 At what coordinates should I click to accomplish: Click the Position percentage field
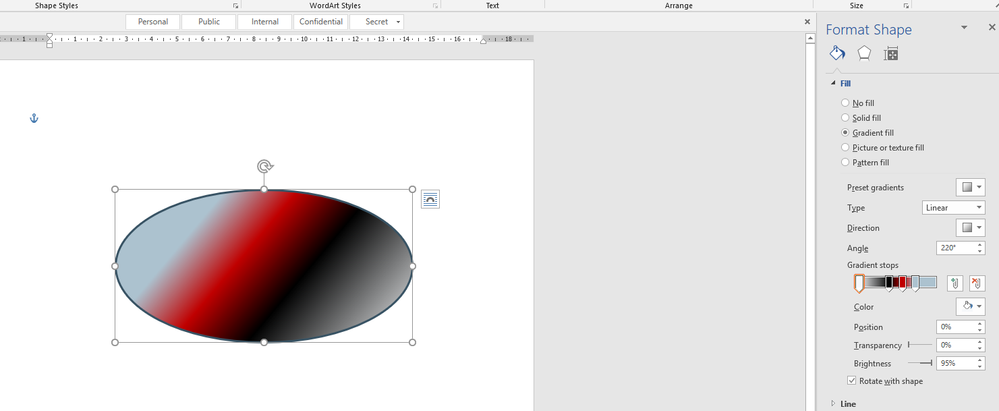(955, 327)
